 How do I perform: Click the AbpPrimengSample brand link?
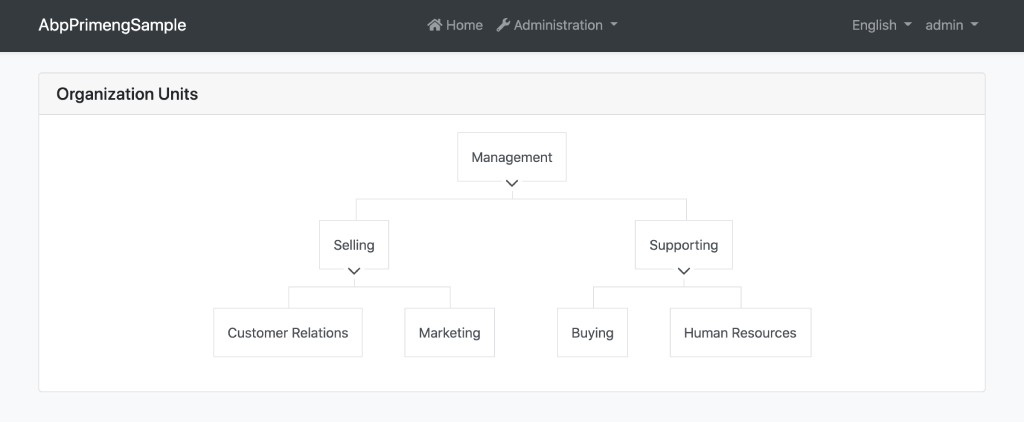[x=112, y=25]
